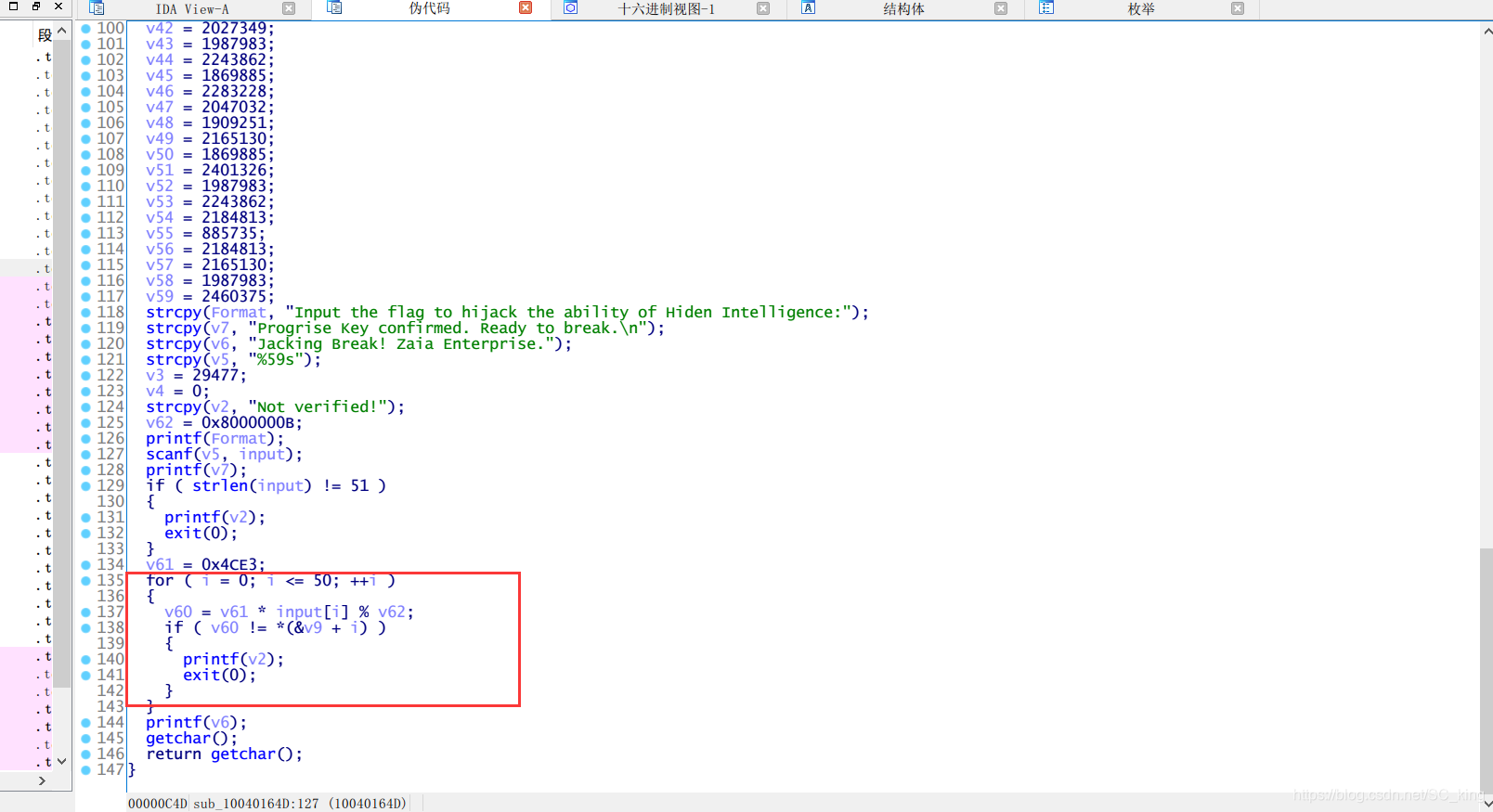1493x812 pixels.
Task: Click the status bar address 00000C4D
Action: [158, 804]
